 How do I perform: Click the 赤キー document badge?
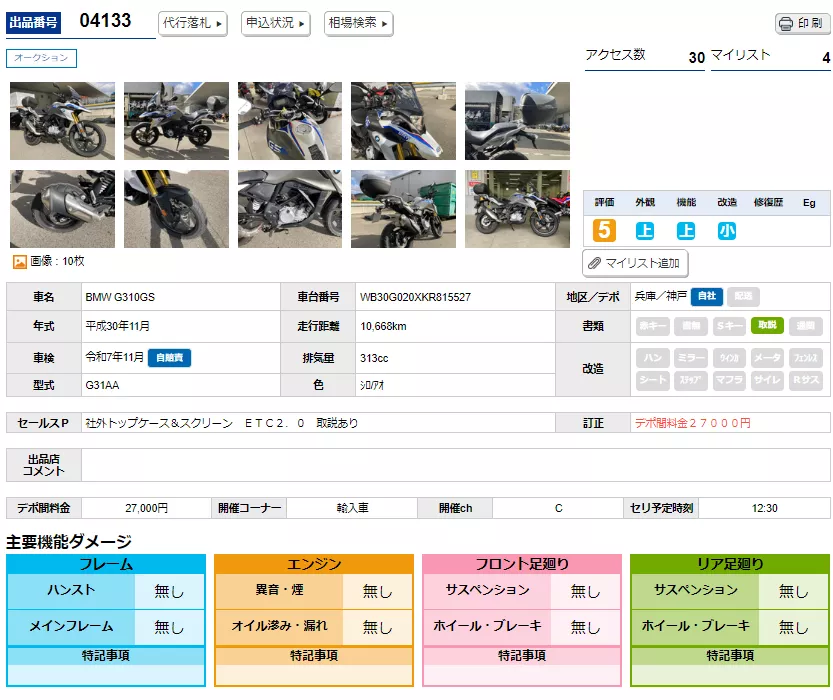pos(652,326)
